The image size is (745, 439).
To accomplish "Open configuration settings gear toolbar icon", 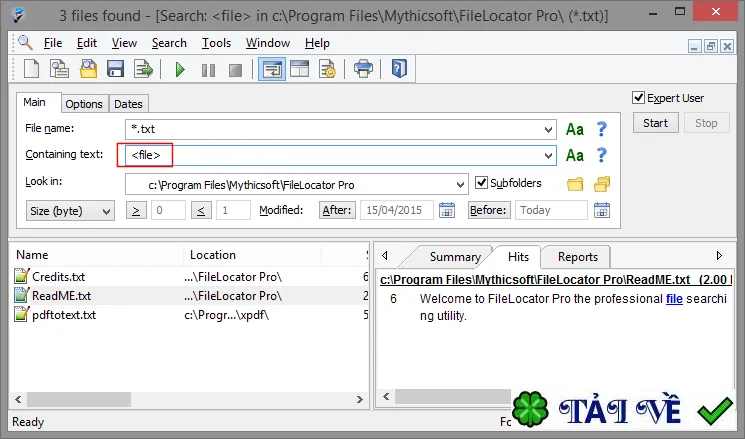I will pyautogui.click(x=327, y=69).
